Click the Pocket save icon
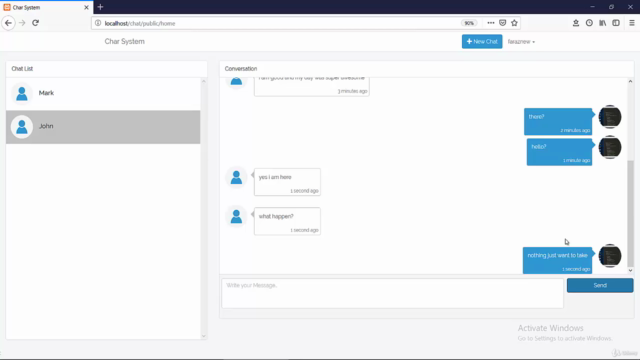The width and height of the screenshot is (640, 360). coord(502,23)
